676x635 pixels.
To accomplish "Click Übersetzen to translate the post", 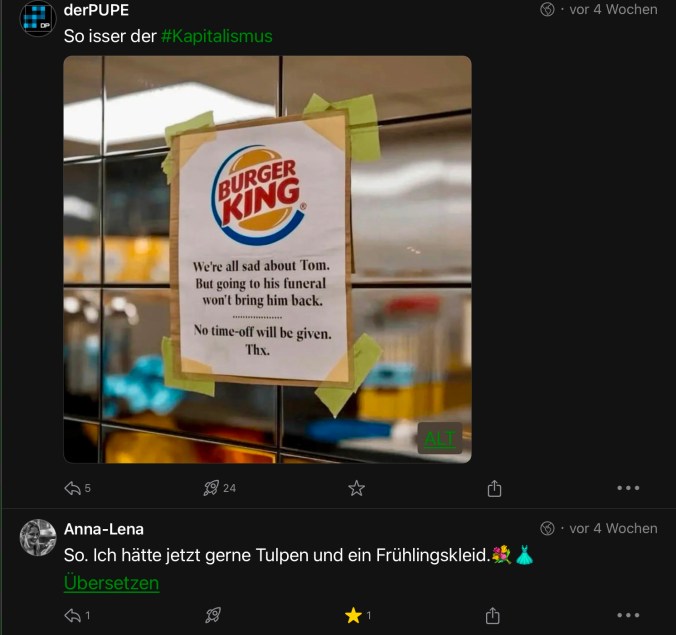I will click(x=111, y=583).
